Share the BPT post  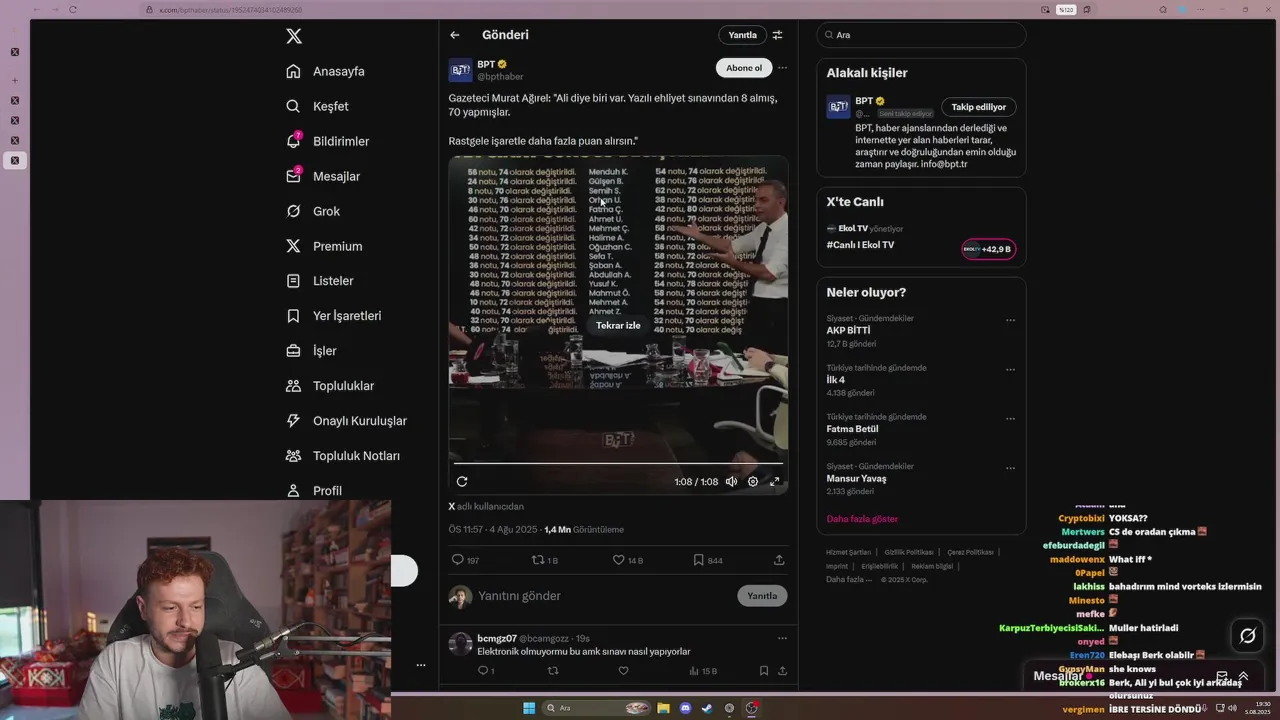(779, 560)
